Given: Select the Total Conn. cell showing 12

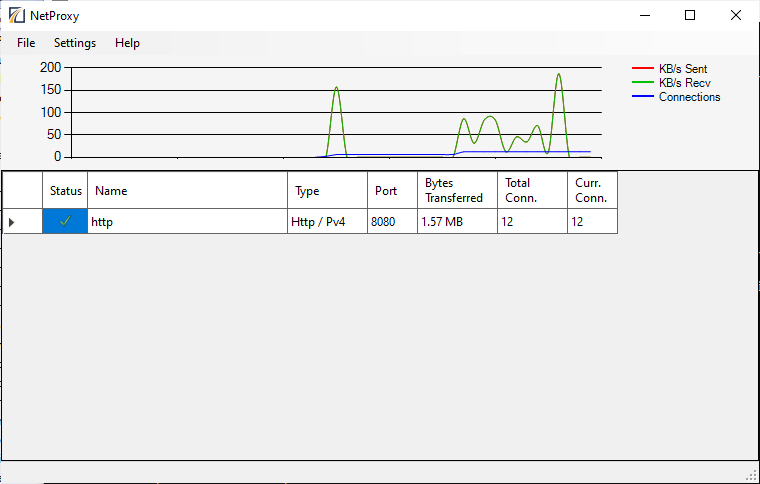Looking at the screenshot, I should tap(533, 221).
